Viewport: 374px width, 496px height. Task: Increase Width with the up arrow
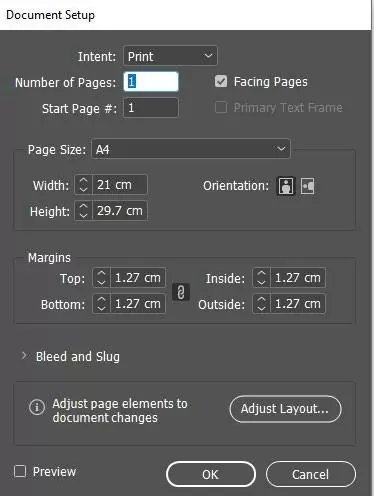[x=83, y=180]
